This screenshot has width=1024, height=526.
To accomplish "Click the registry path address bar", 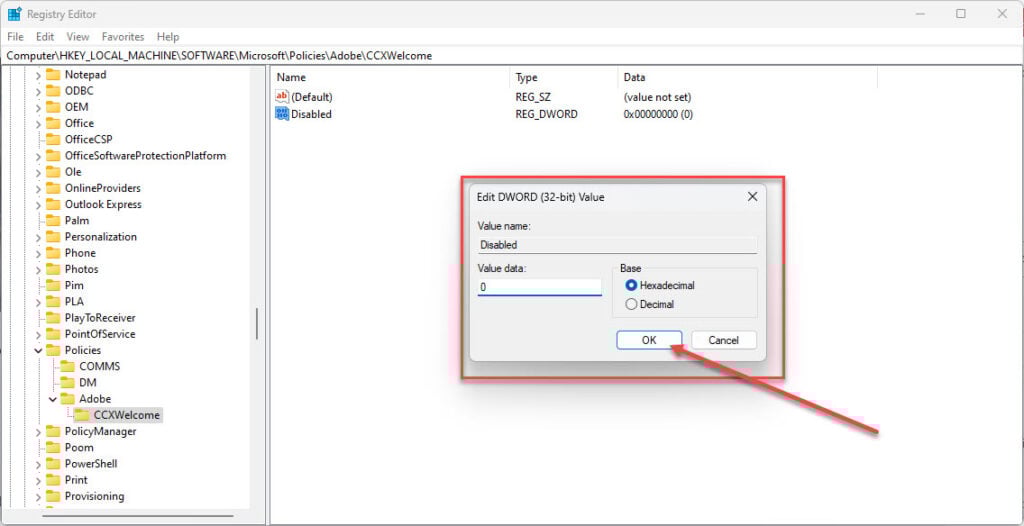I will [x=512, y=56].
